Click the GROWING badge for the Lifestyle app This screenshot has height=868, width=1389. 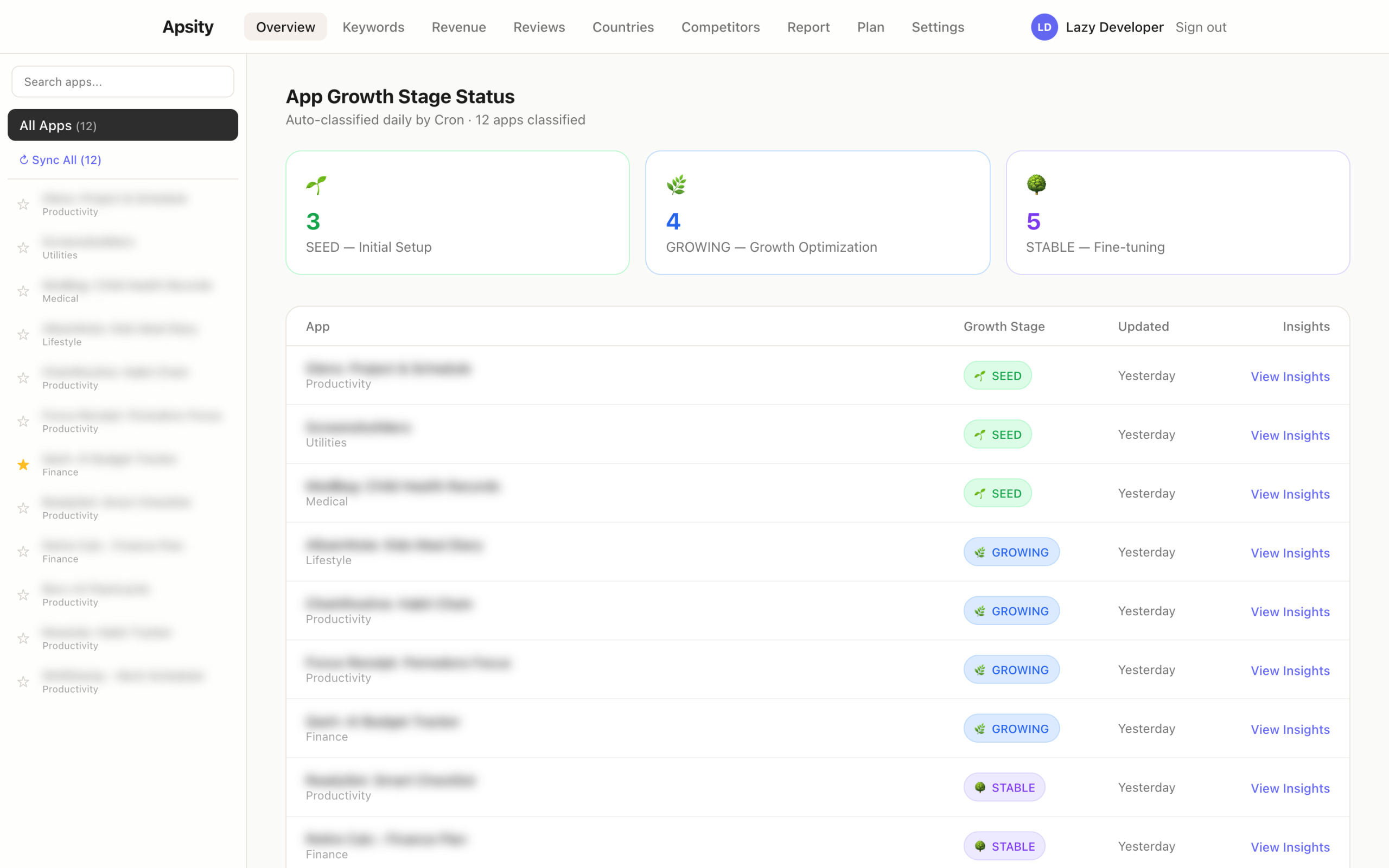(x=1011, y=552)
